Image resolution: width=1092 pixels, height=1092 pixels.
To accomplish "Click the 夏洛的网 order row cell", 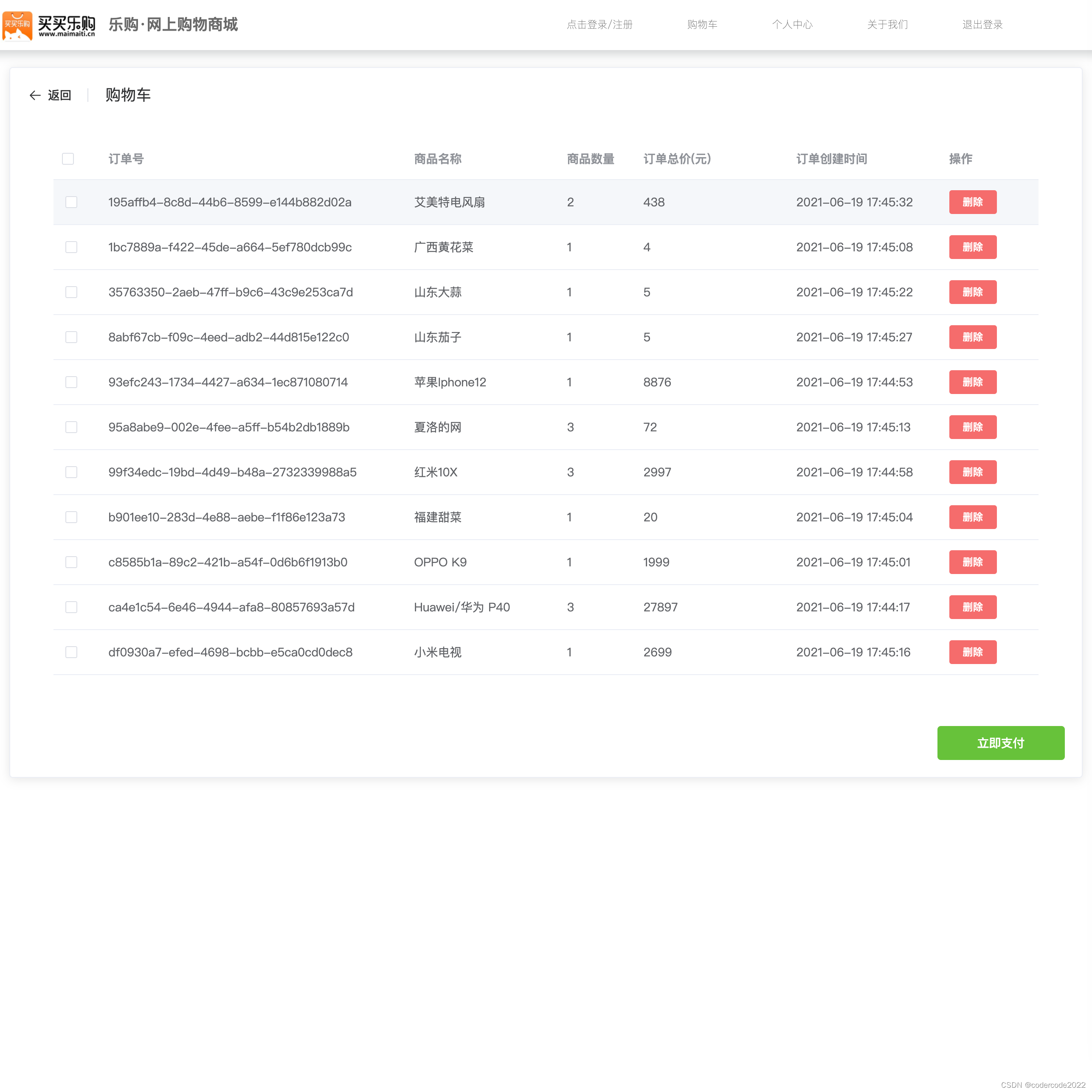I will pyautogui.click(x=437, y=427).
